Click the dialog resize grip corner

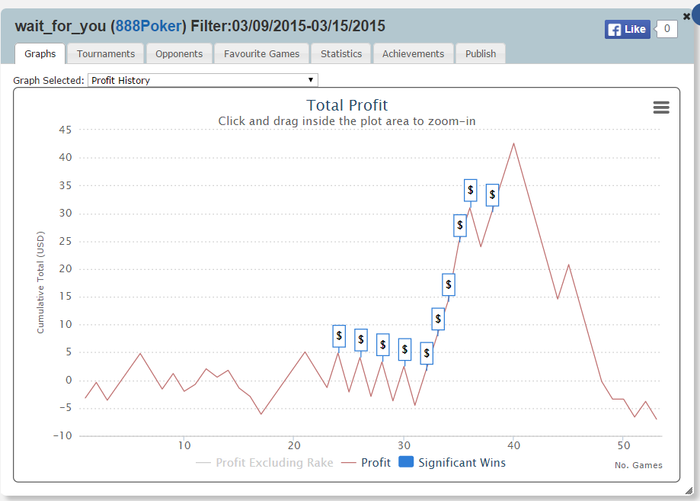click(x=689, y=491)
